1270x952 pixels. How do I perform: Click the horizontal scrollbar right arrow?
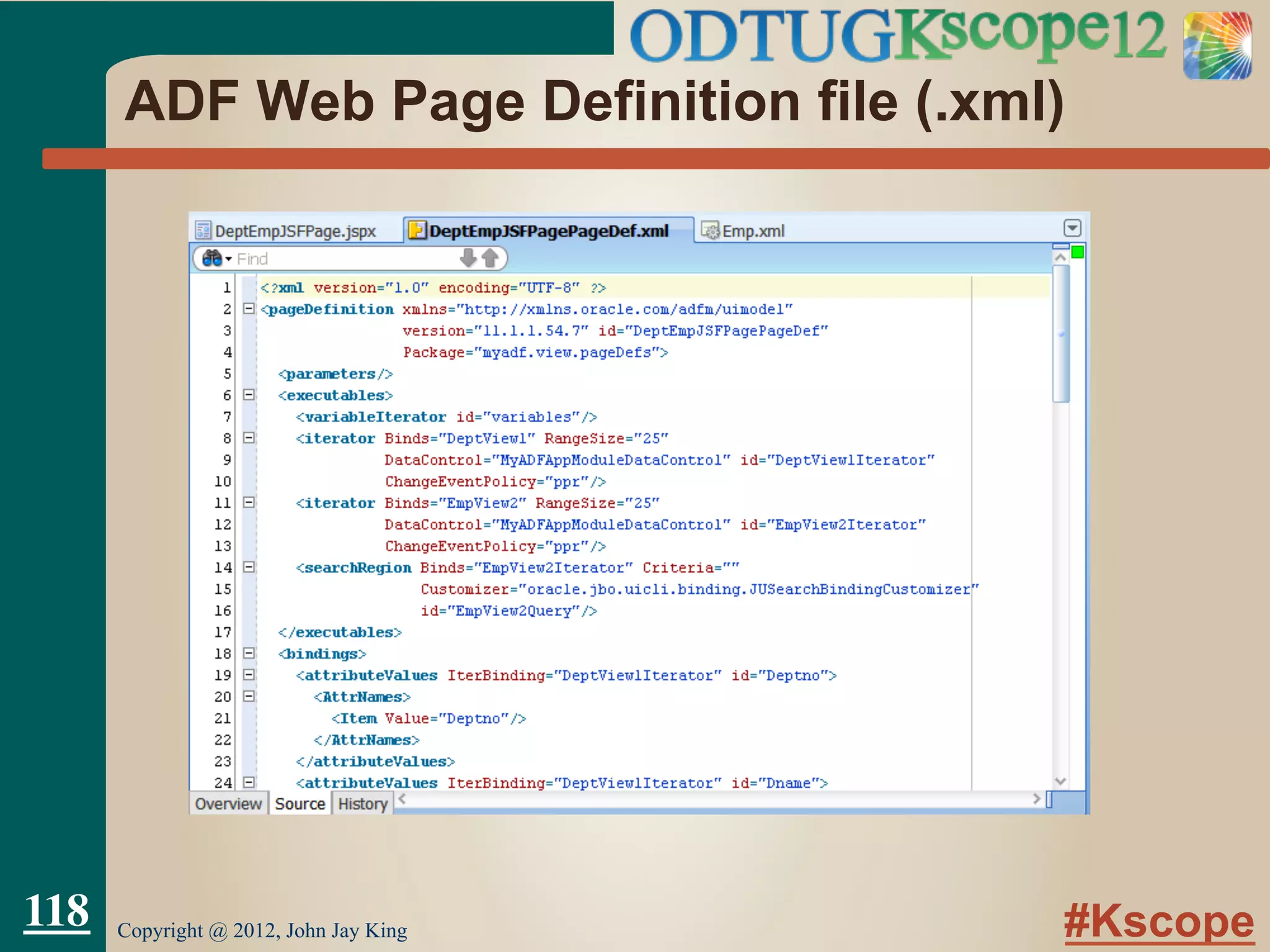tap(1037, 798)
